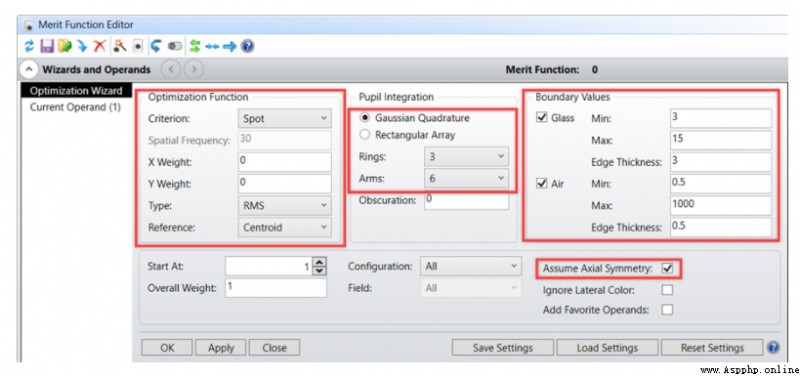
Task: Select Optimization Wizard in the sidebar
Action: coord(76,91)
